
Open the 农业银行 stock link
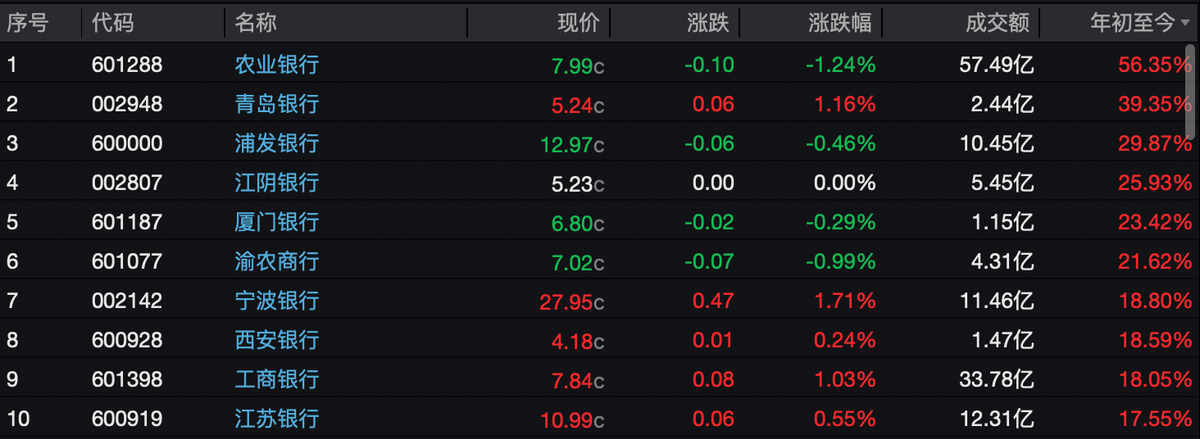click(276, 65)
